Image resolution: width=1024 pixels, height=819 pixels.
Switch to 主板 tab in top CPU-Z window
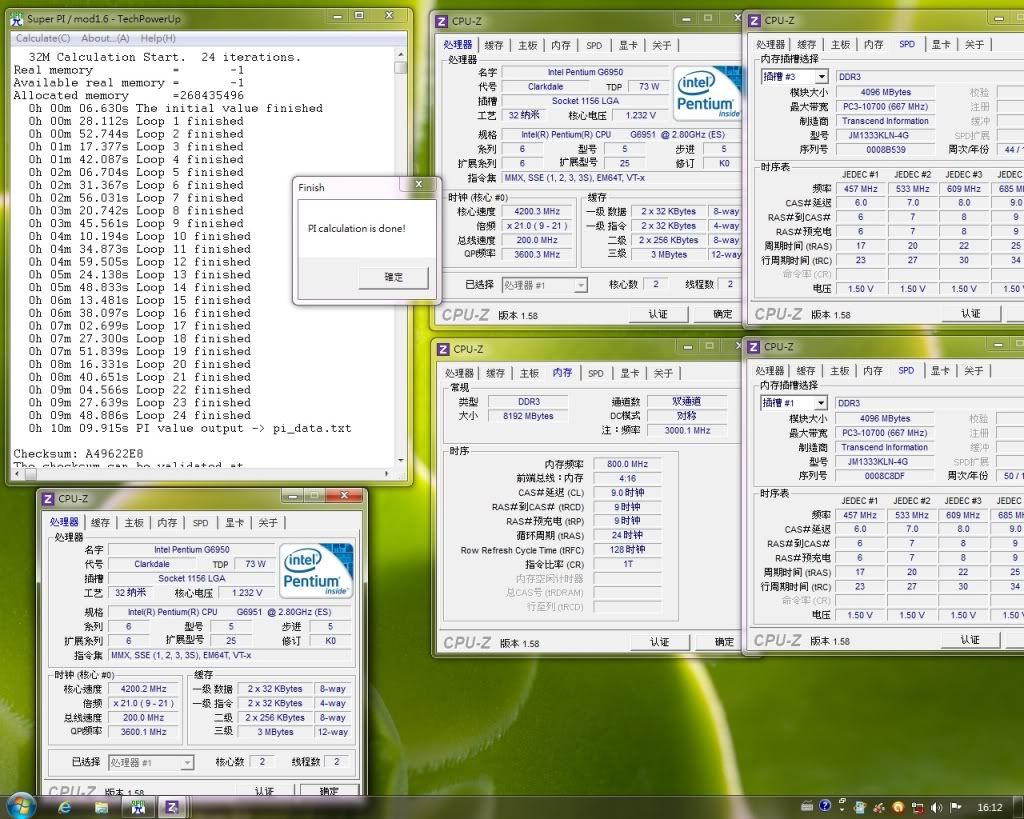528,45
